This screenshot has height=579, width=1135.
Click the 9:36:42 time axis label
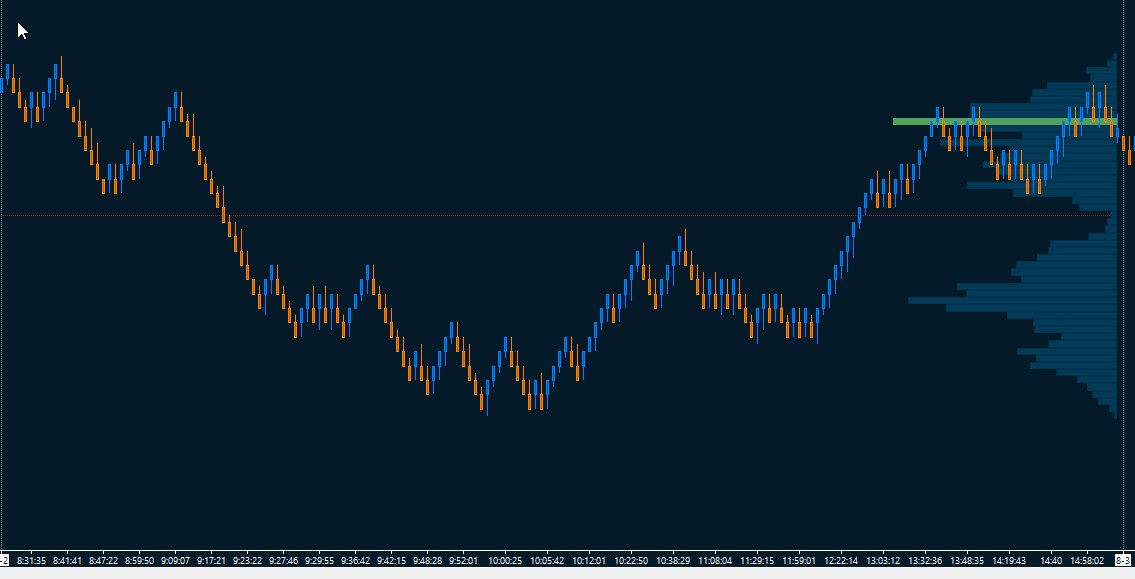(x=355, y=560)
